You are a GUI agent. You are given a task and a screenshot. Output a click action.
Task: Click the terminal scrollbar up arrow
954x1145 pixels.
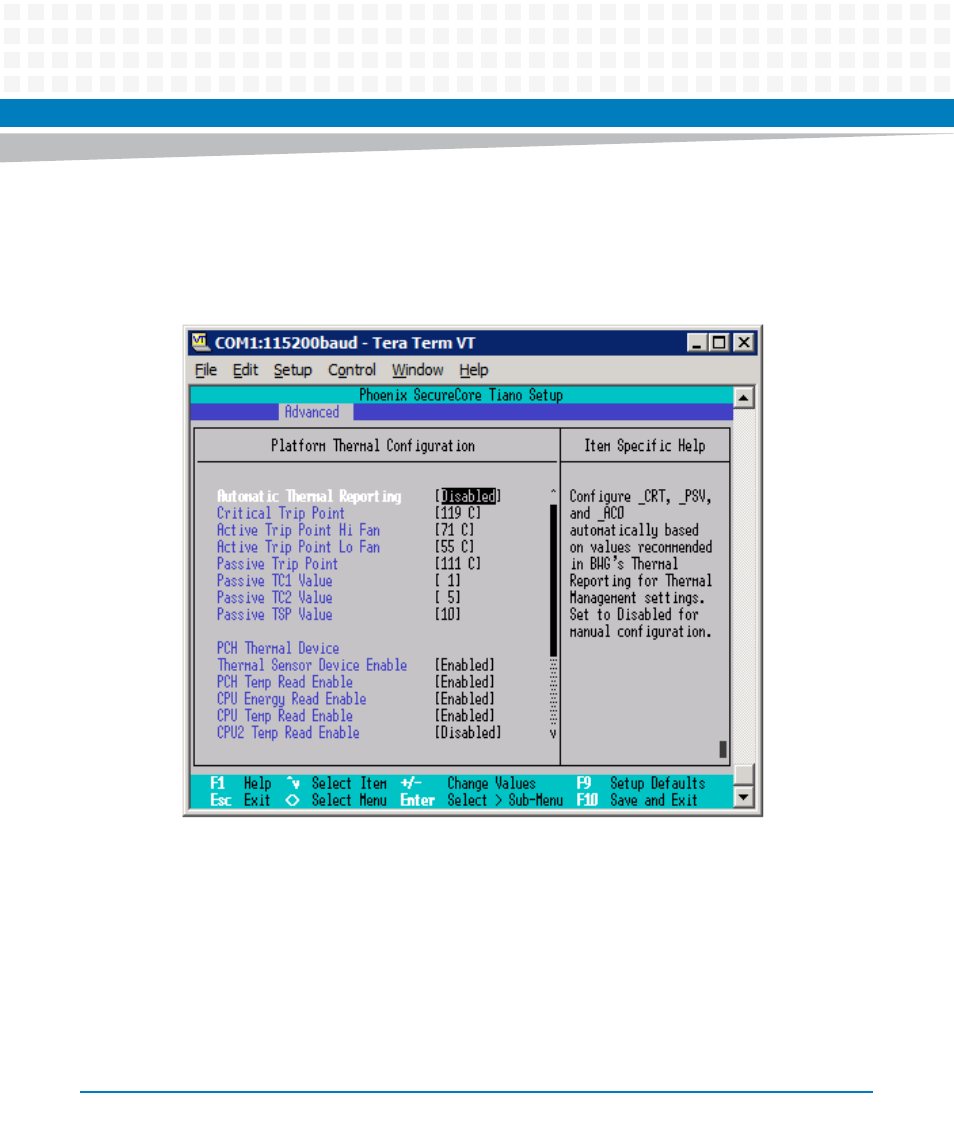tap(743, 397)
